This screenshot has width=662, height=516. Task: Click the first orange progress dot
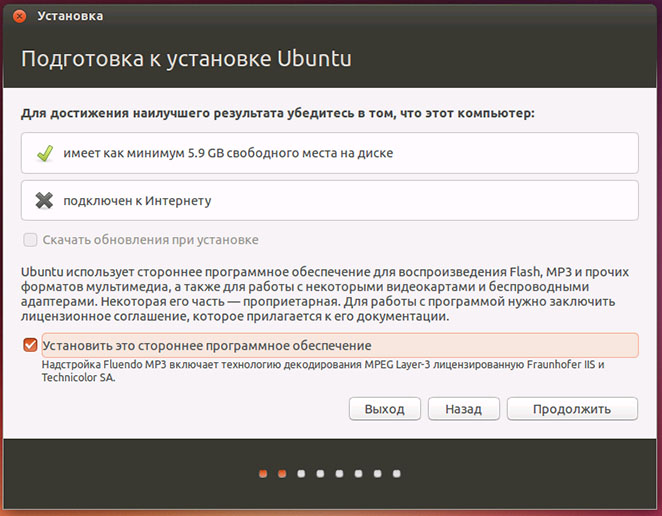pyautogui.click(x=263, y=474)
